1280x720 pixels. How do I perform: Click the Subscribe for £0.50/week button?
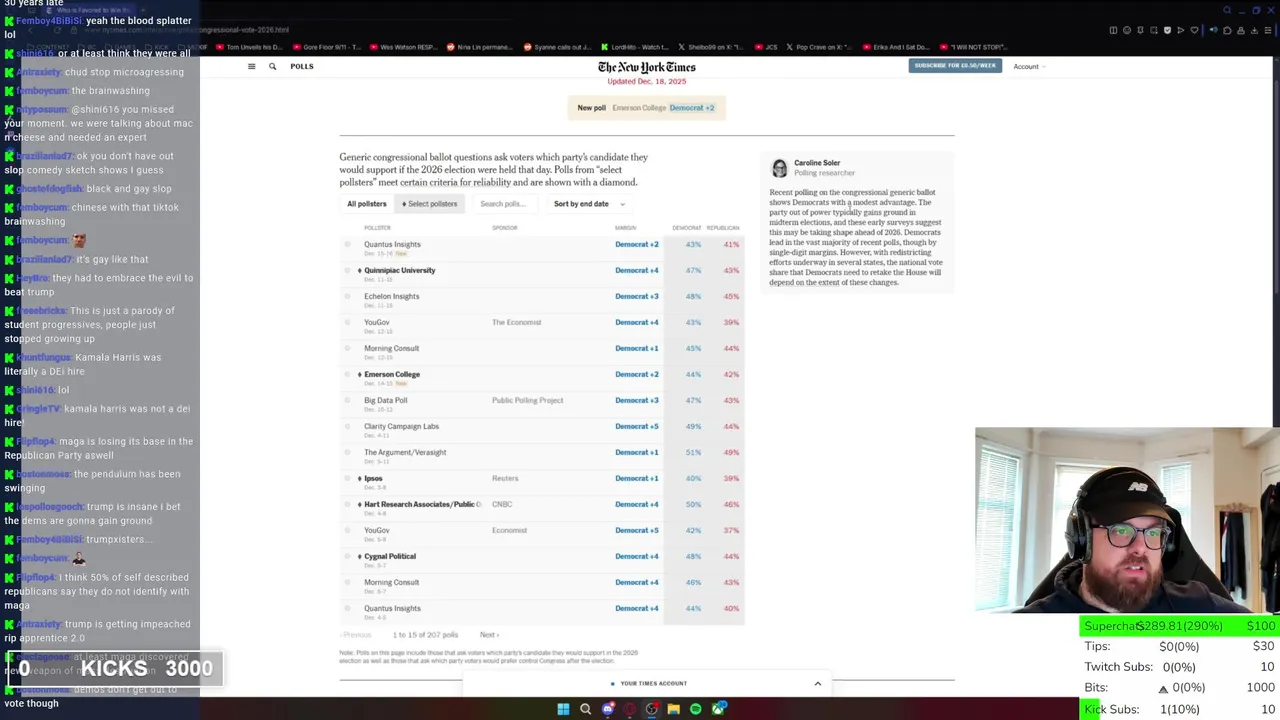(x=955, y=66)
